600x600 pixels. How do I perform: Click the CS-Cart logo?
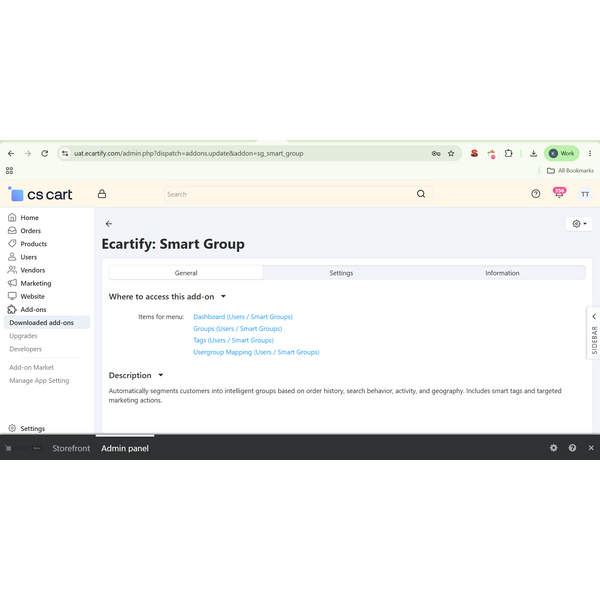40,194
